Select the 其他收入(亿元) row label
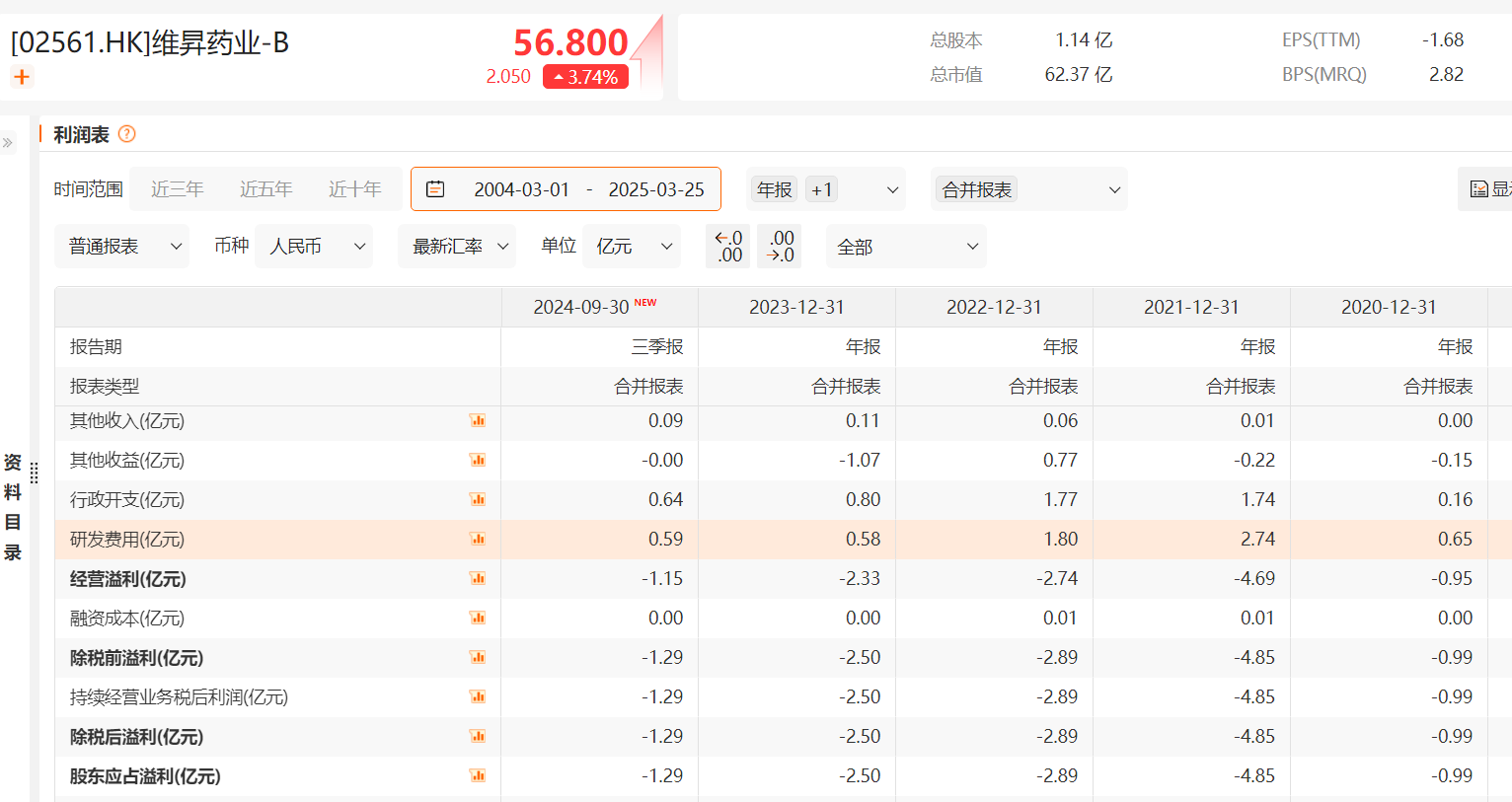 [x=127, y=421]
